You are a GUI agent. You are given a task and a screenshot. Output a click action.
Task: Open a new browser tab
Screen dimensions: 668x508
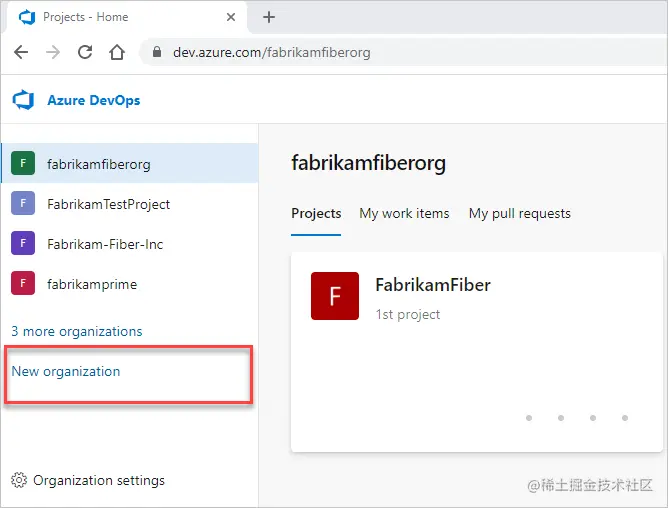[x=269, y=17]
